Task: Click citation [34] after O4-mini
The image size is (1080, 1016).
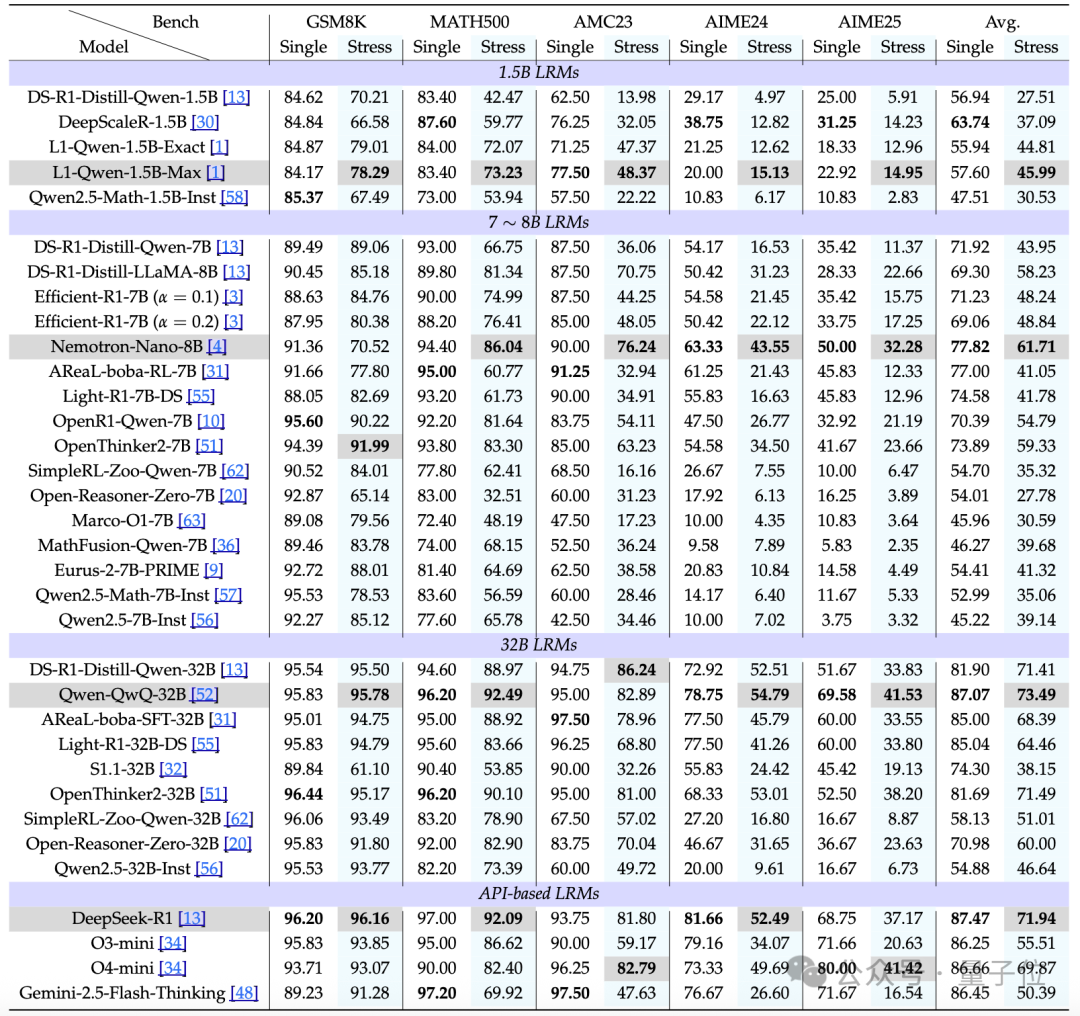Action: 173,968
